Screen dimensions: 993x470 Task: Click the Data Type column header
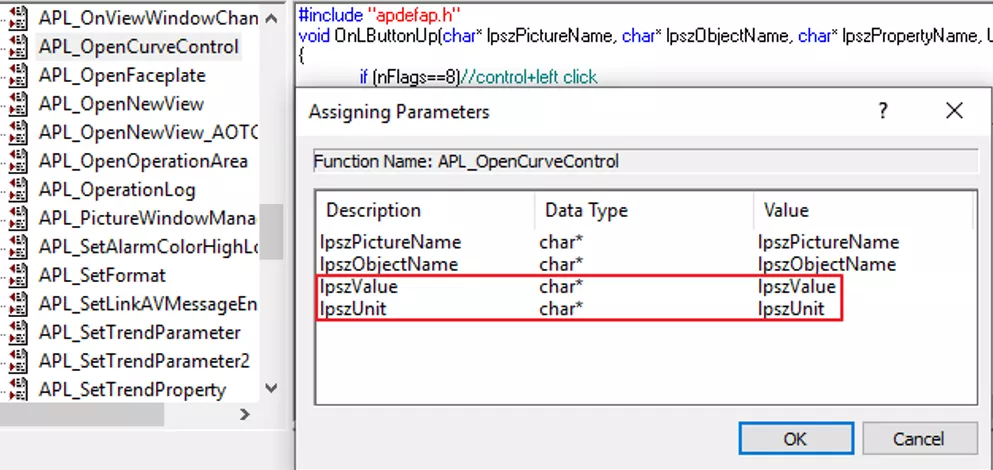click(644, 210)
